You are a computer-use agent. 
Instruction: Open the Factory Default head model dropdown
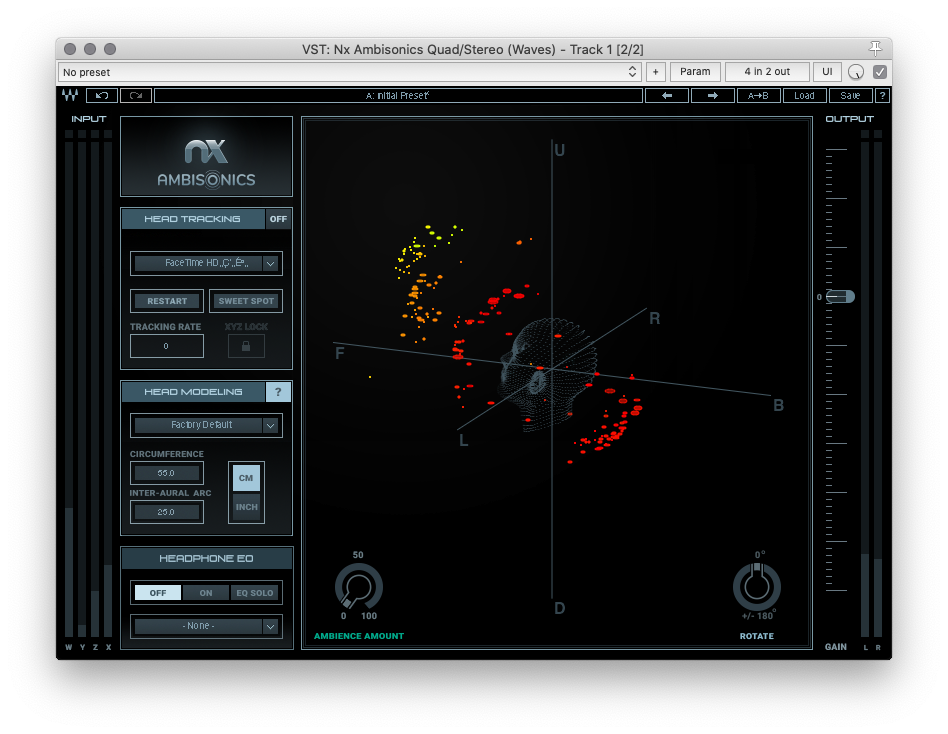[206, 425]
